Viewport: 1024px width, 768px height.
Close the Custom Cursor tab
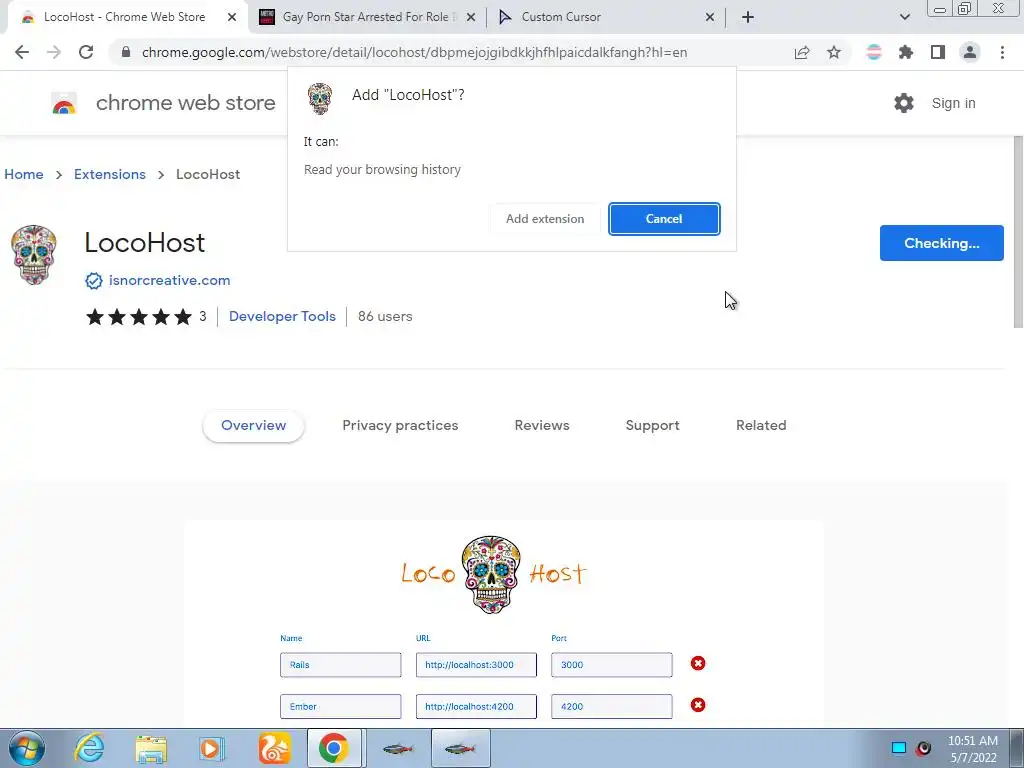coord(710,17)
